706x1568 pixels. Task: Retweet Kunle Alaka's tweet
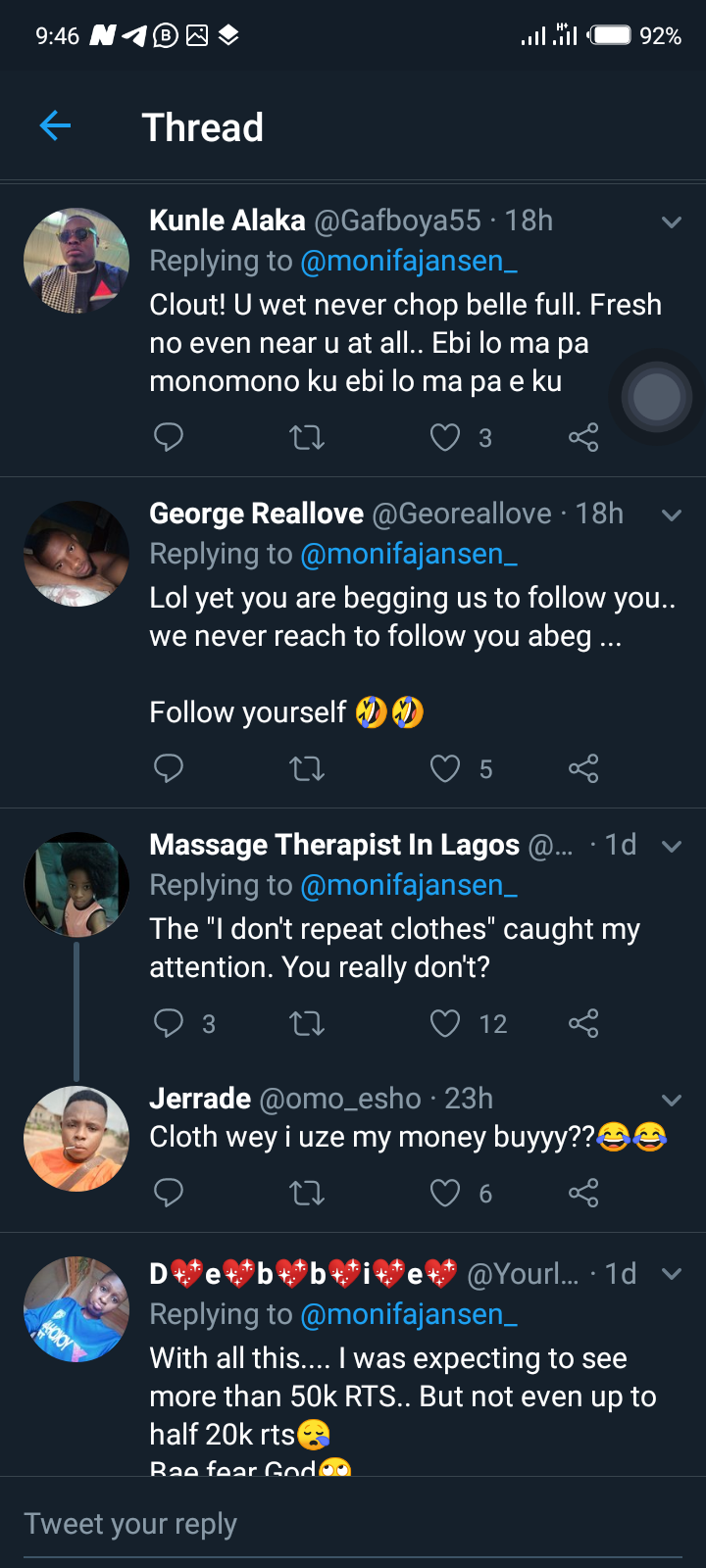click(307, 437)
